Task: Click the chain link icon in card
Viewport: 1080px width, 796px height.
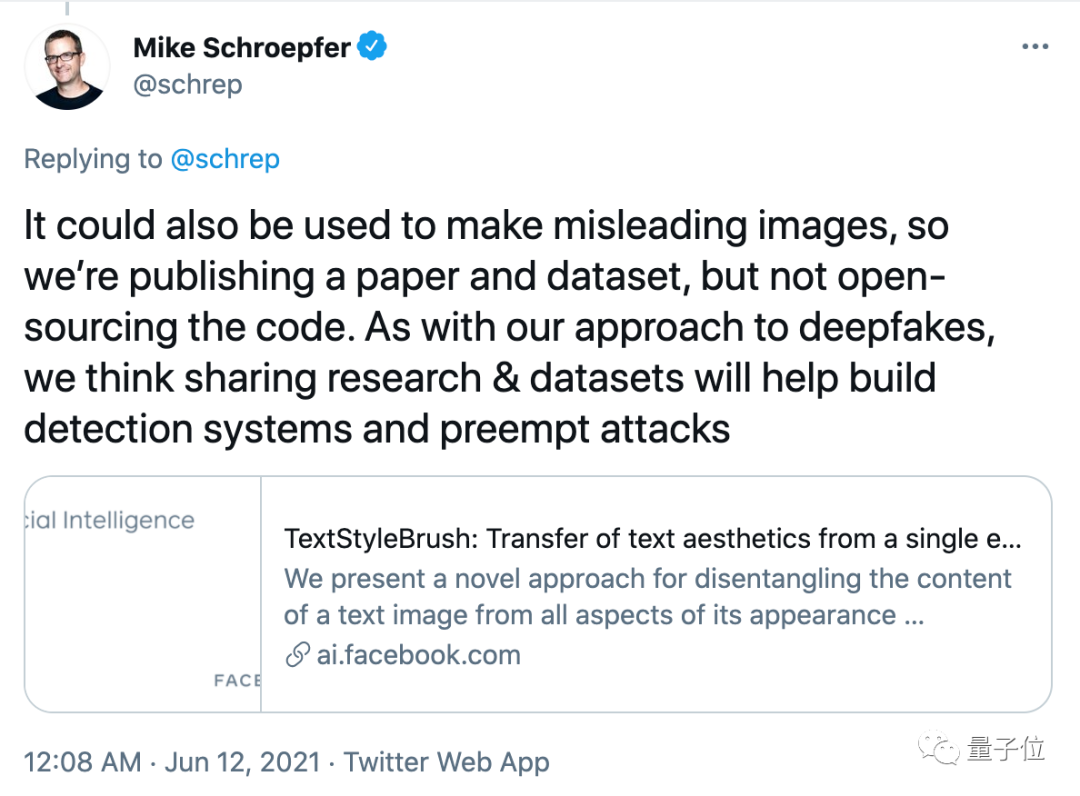Action: coord(297,656)
